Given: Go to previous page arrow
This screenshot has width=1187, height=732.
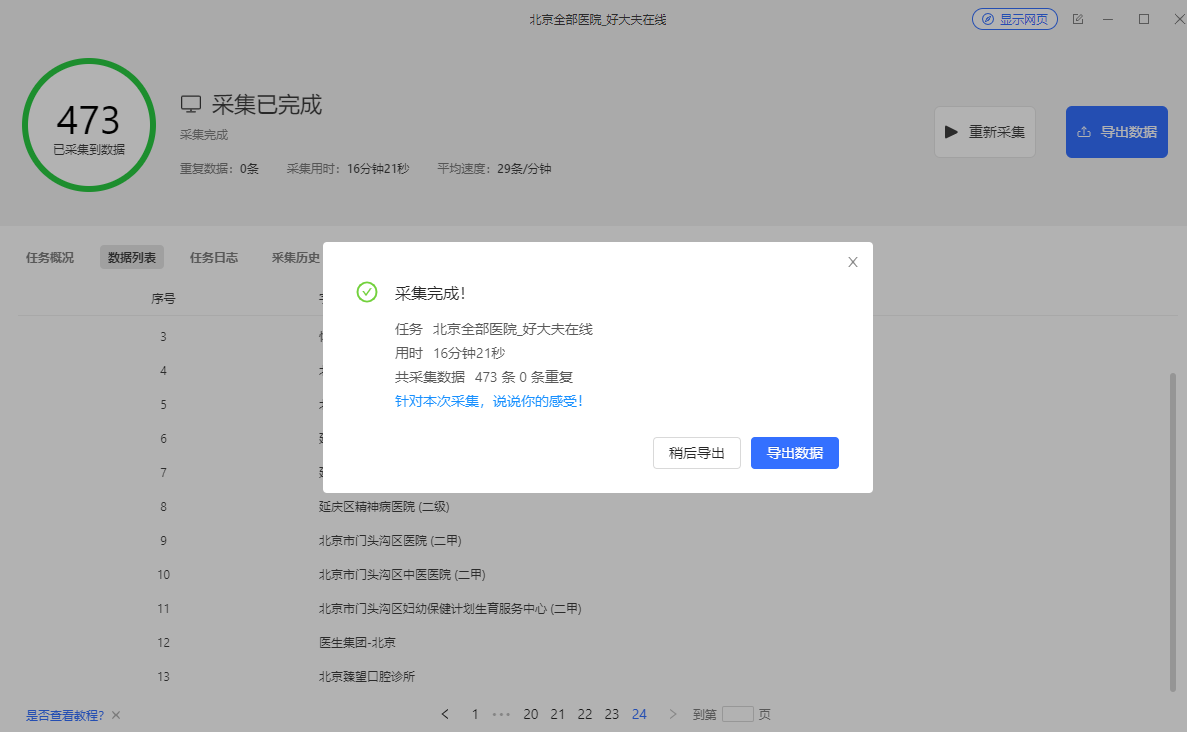Looking at the screenshot, I should [445, 714].
